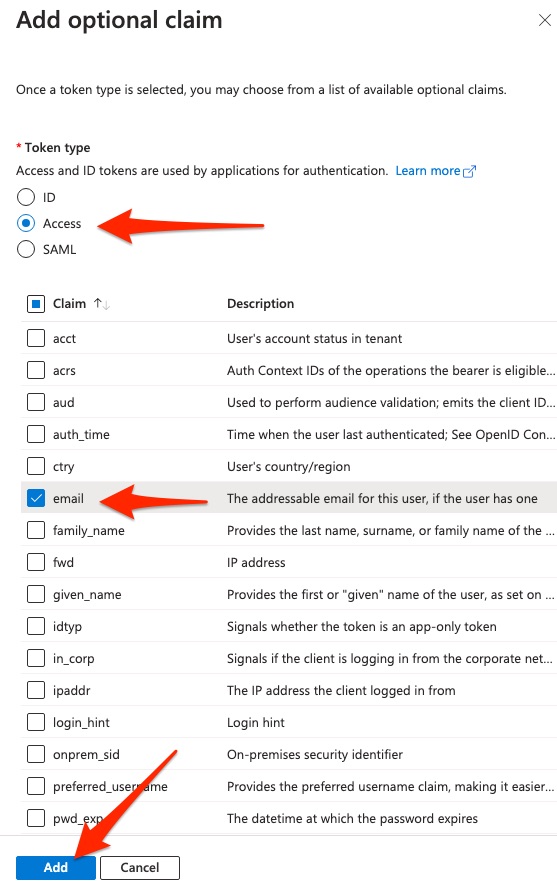Toggle the select-all Claim header checkbox
The image size is (557, 894).
pos(36,304)
